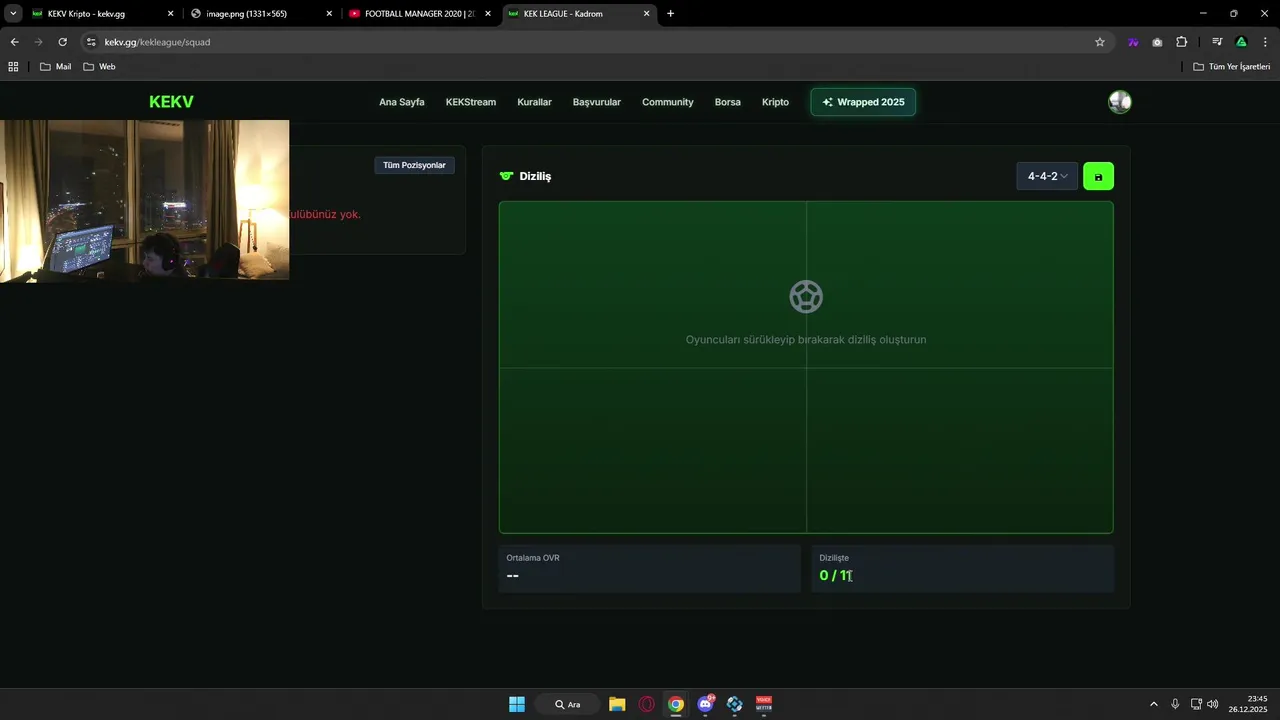This screenshot has width=1280, height=720.
Task: Reload the current page
Action: [x=62, y=42]
